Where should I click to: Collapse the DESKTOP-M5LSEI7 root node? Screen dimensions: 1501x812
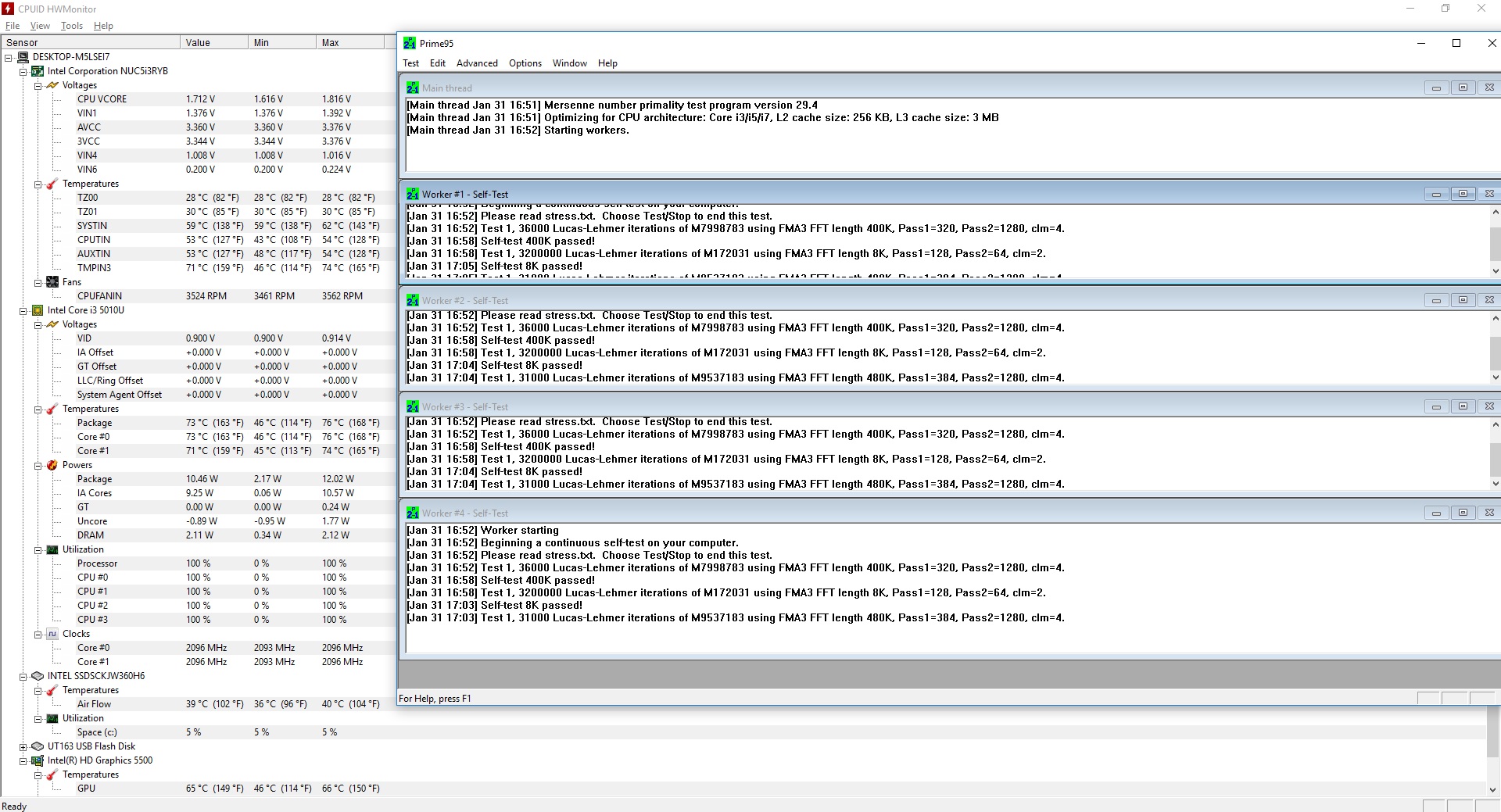coord(9,57)
